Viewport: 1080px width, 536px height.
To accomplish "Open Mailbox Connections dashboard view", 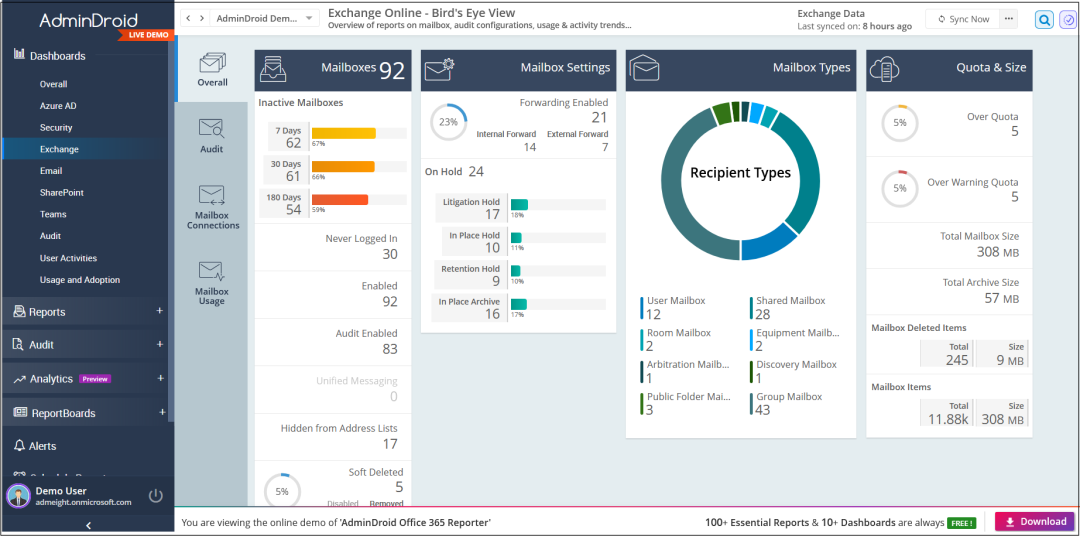I will 212,206.
